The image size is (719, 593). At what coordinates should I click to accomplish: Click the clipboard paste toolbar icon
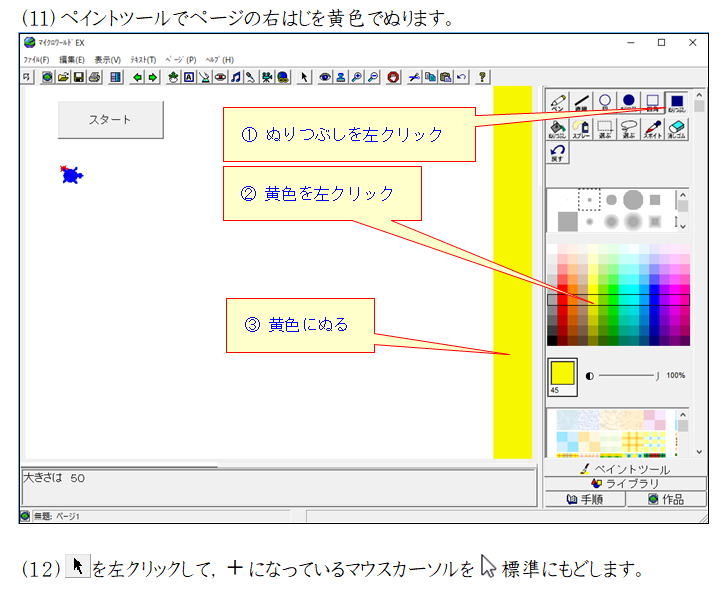coord(446,77)
